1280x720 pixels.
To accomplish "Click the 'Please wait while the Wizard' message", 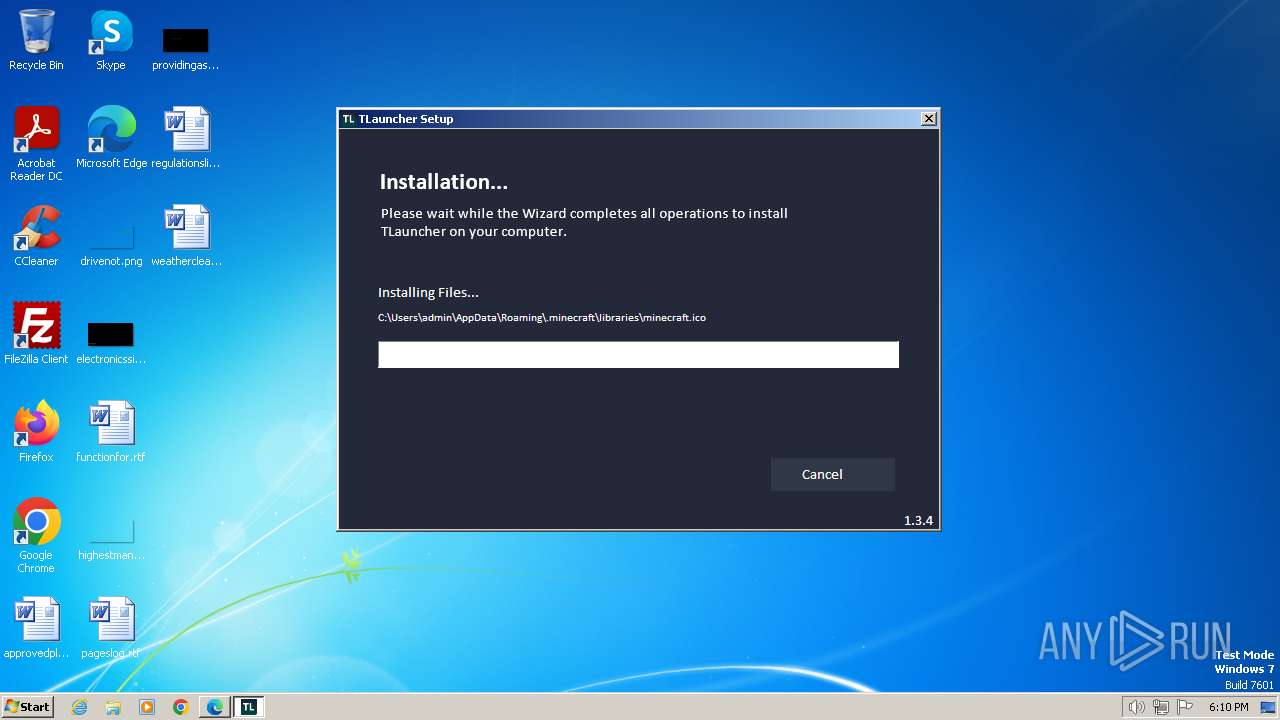I will pyautogui.click(x=584, y=222).
